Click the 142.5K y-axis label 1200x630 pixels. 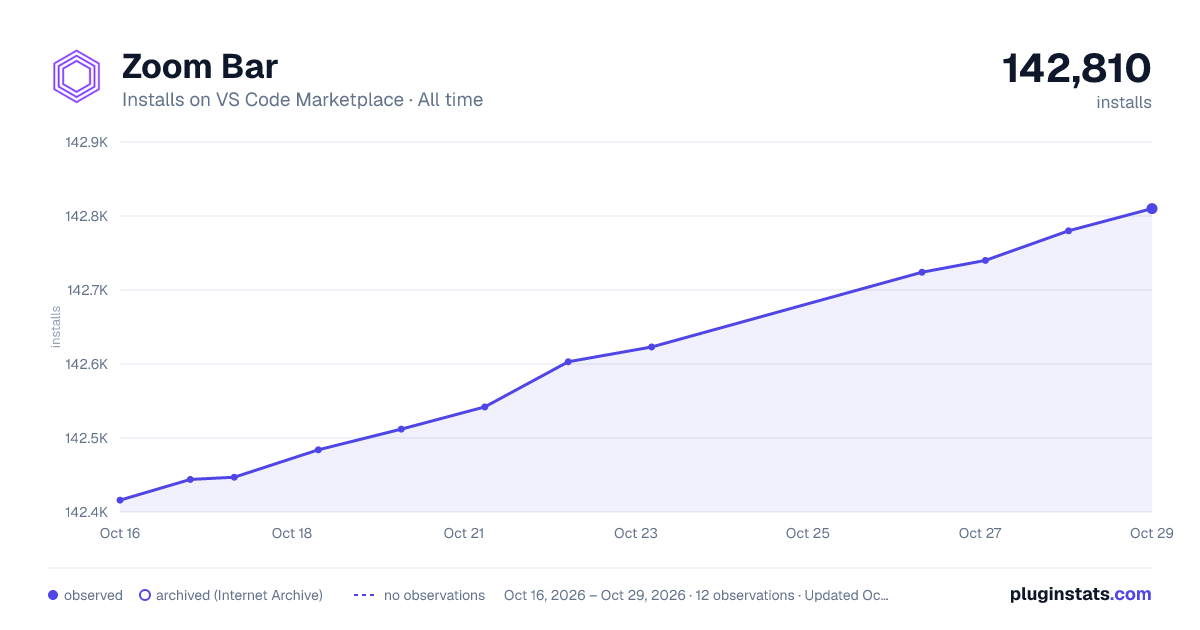86,438
